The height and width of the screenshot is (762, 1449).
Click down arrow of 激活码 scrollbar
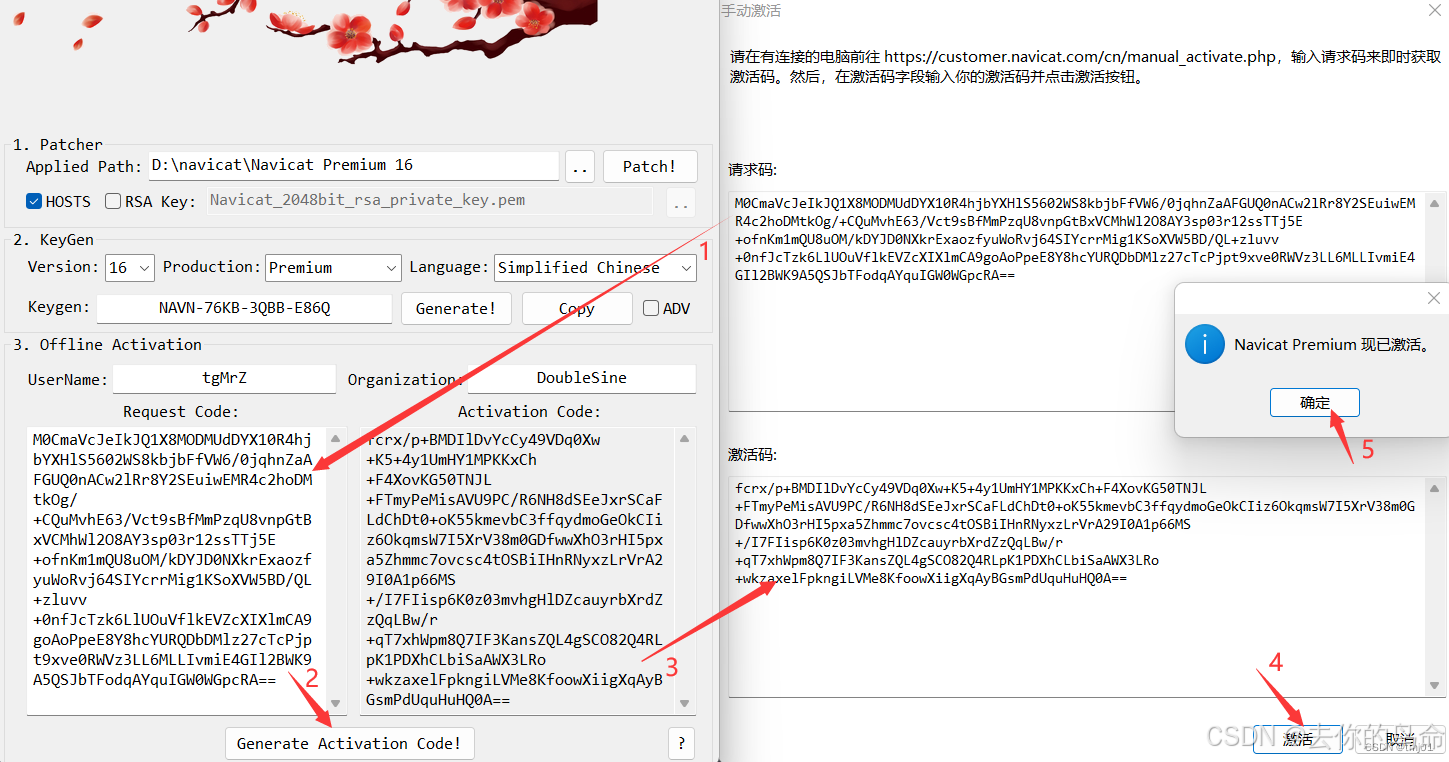(x=1436, y=687)
